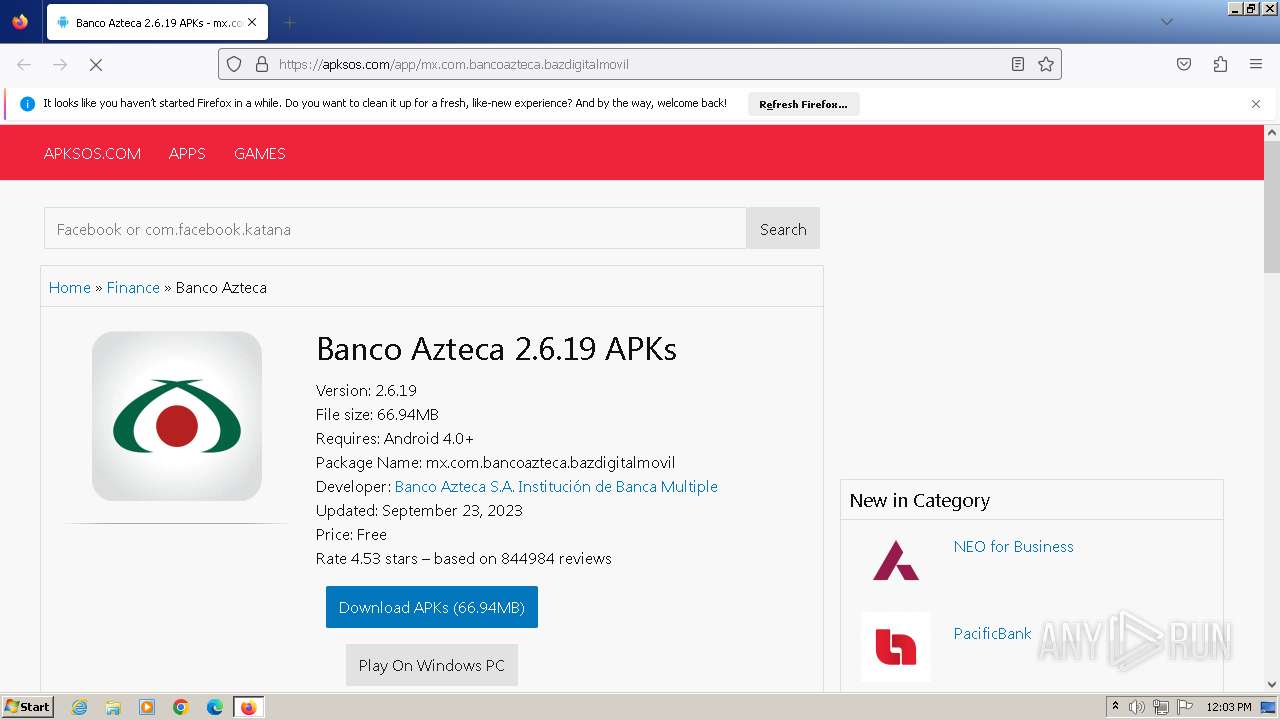This screenshot has height=720, width=1280.
Task: Click Play On Windows PC button
Action: coord(432,665)
